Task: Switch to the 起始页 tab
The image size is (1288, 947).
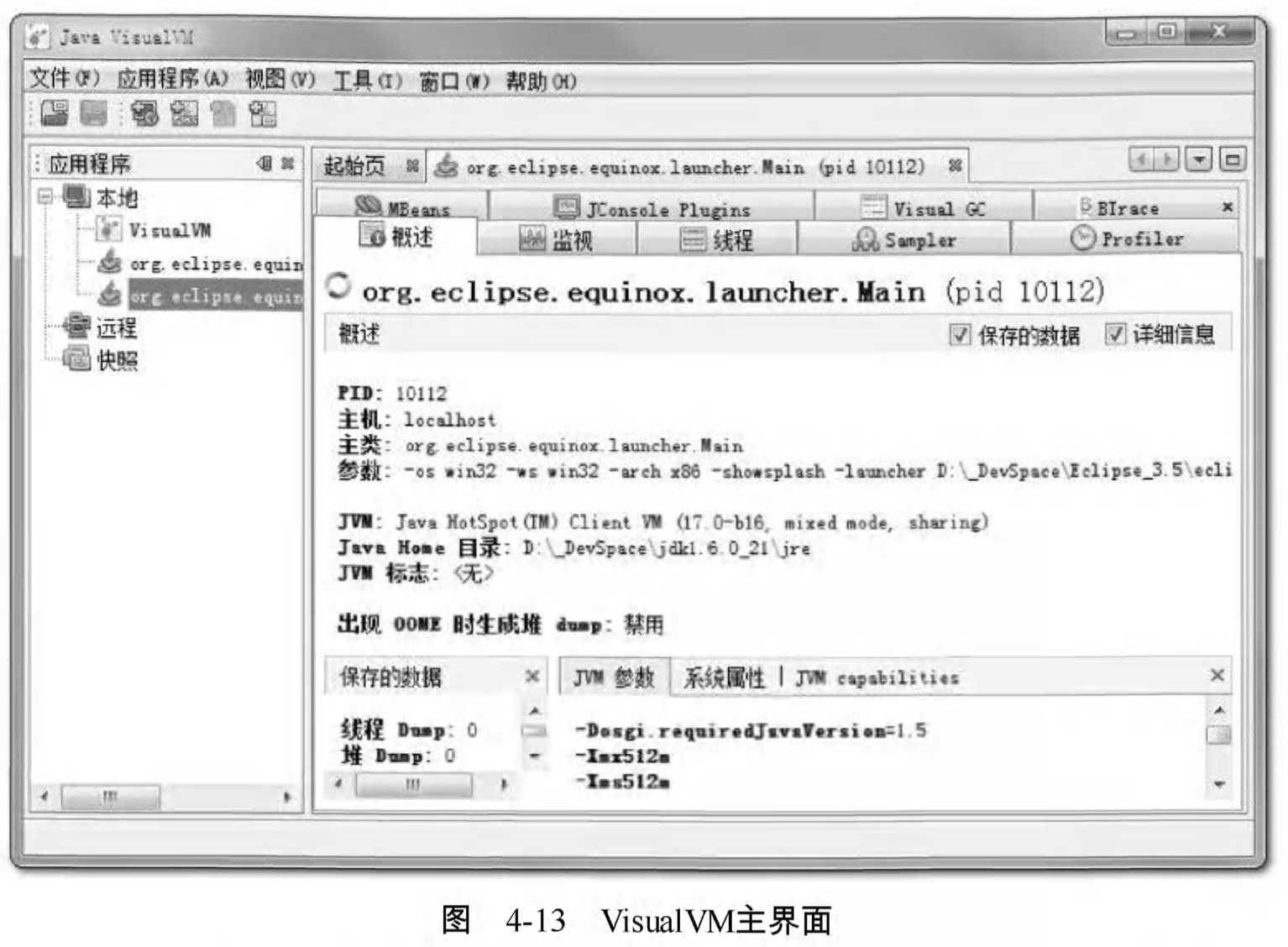Action: 353,165
